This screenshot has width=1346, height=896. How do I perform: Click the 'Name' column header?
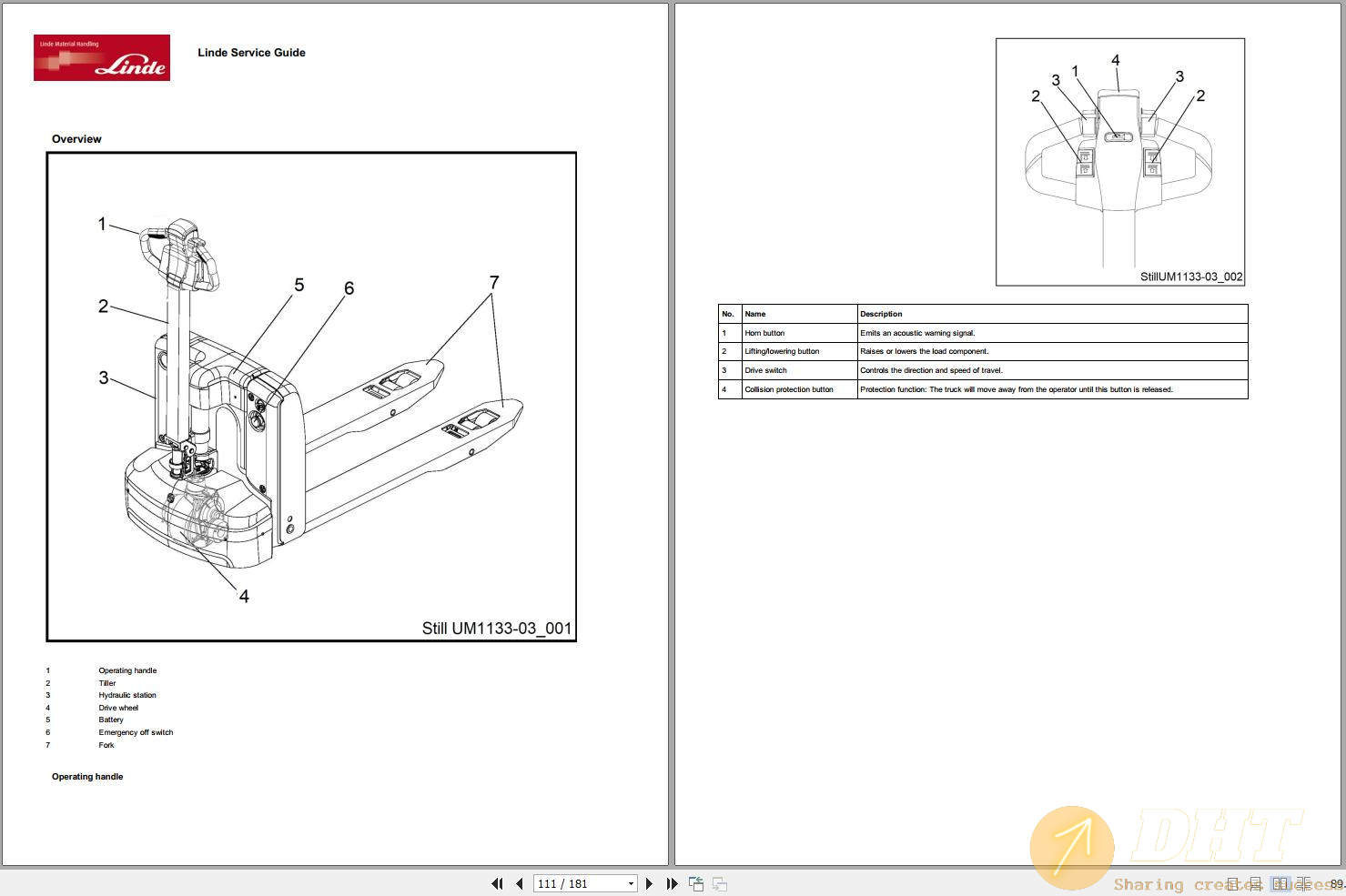pyautogui.click(x=800, y=314)
